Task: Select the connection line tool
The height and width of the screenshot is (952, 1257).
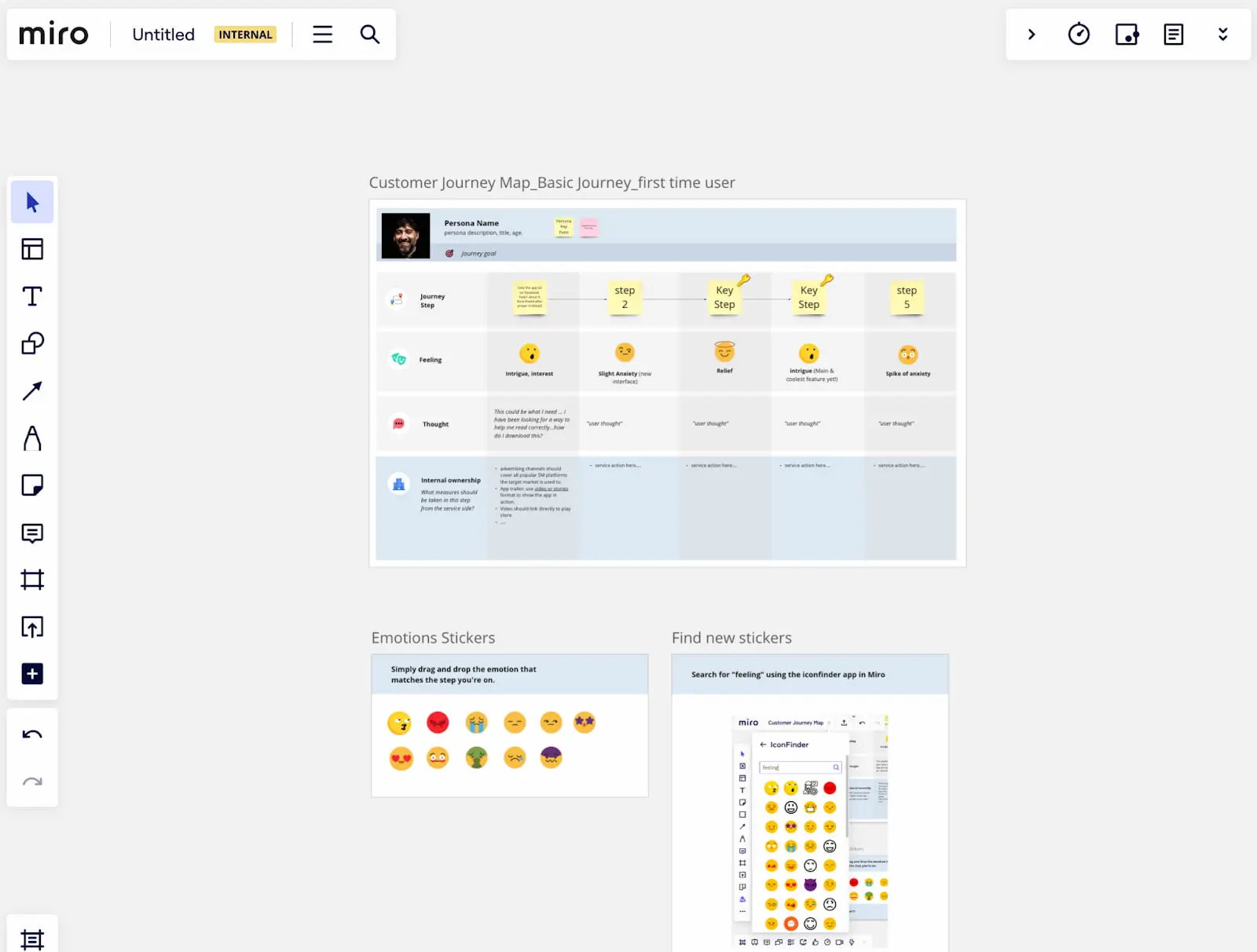Action: pos(31,390)
